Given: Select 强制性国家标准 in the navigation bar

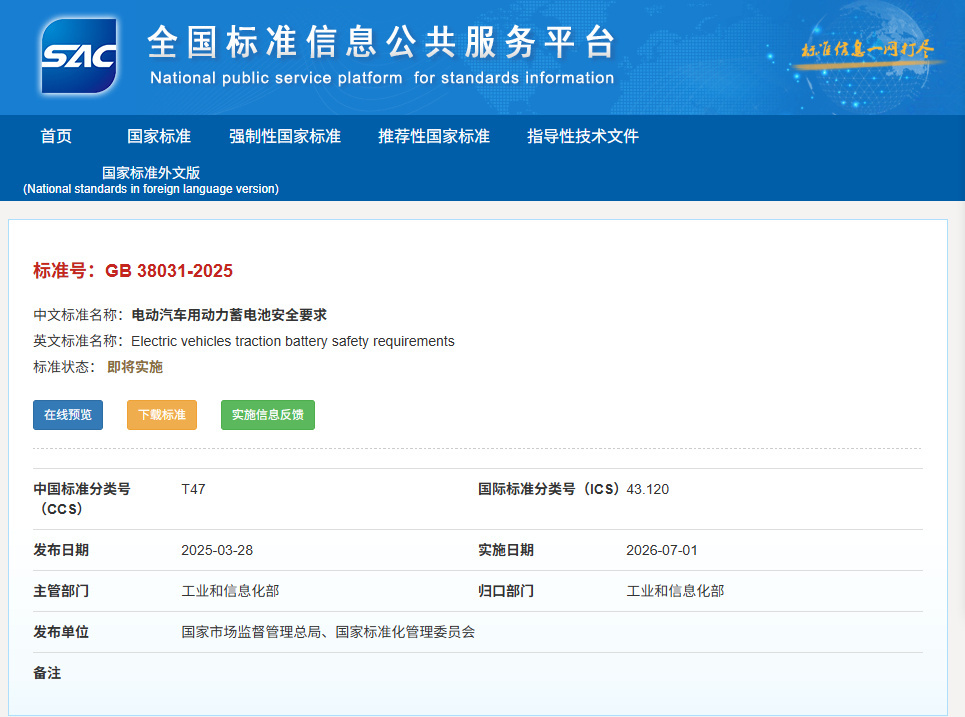Looking at the screenshot, I should 285,136.
